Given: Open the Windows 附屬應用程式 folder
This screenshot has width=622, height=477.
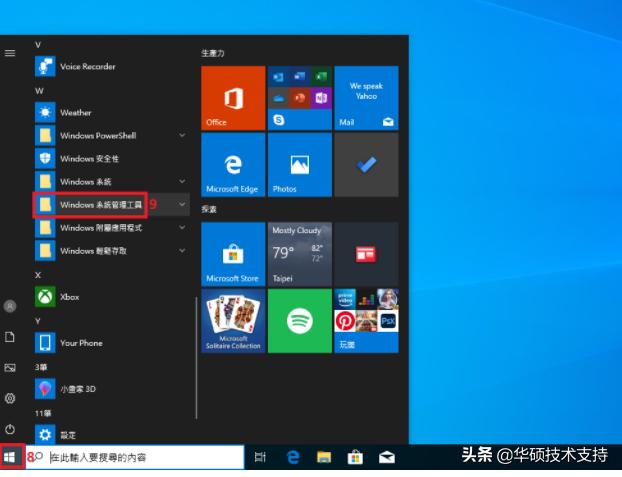Looking at the screenshot, I should pyautogui.click(x=112, y=228).
